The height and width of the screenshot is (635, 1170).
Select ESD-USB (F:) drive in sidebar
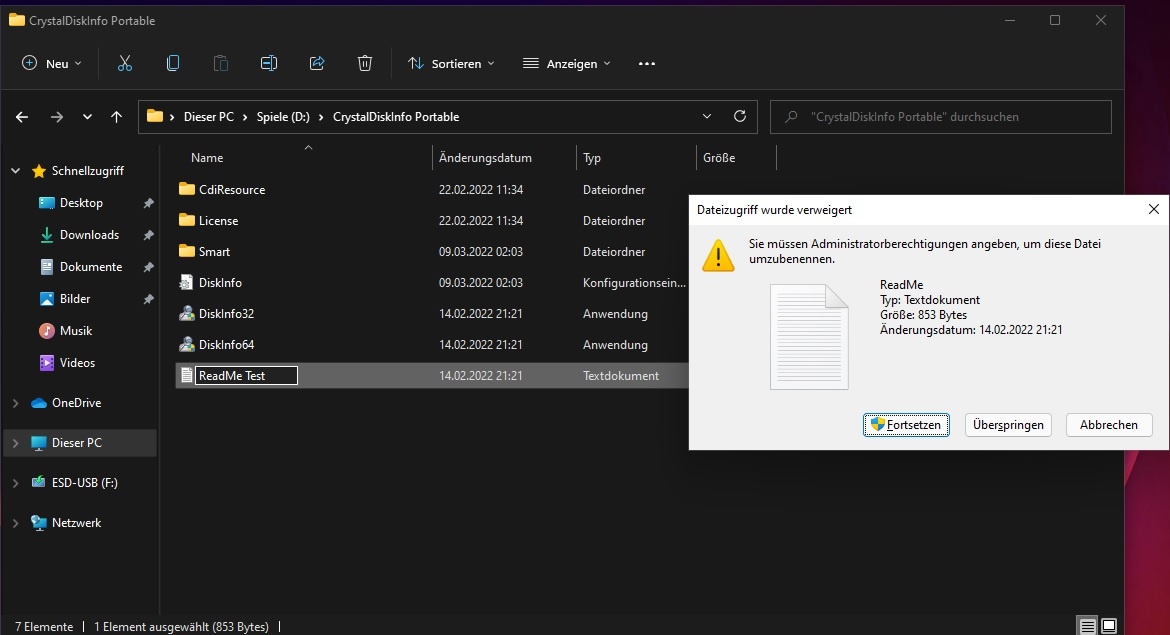tap(84, 483)
